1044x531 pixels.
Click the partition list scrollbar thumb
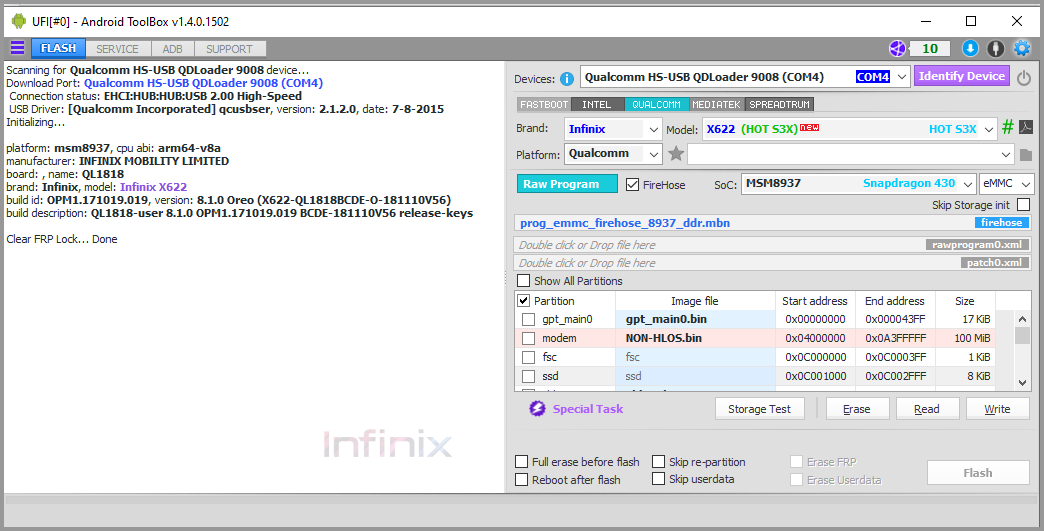tap(1022, 335)
